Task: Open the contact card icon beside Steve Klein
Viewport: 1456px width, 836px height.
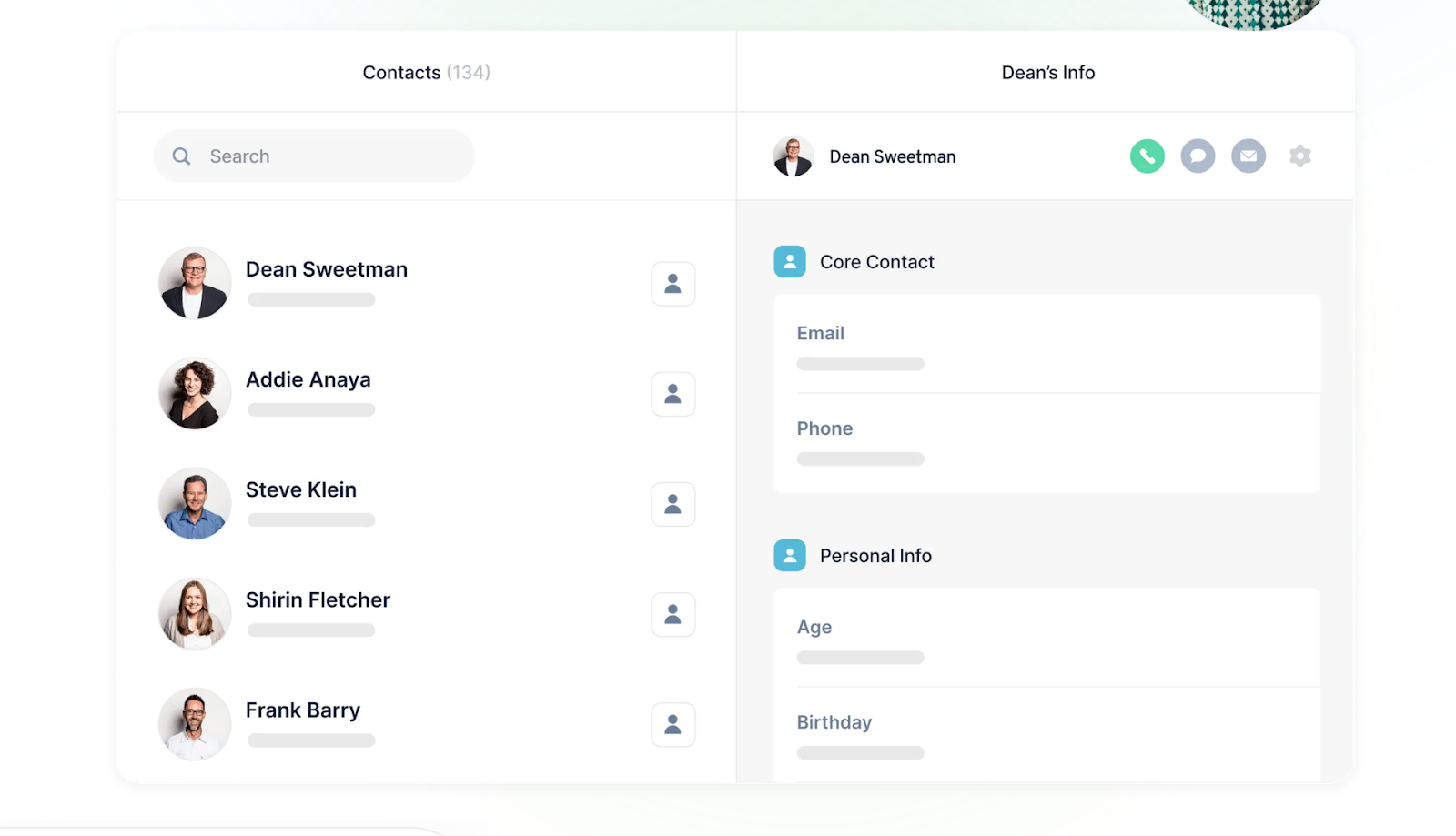Action: pyautogui.click(x=672, y=504)
